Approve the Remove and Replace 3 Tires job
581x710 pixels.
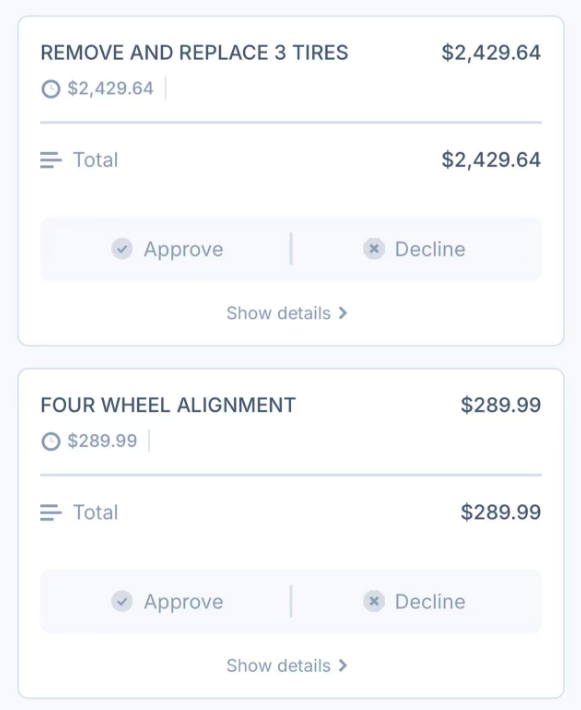[167, 249]
